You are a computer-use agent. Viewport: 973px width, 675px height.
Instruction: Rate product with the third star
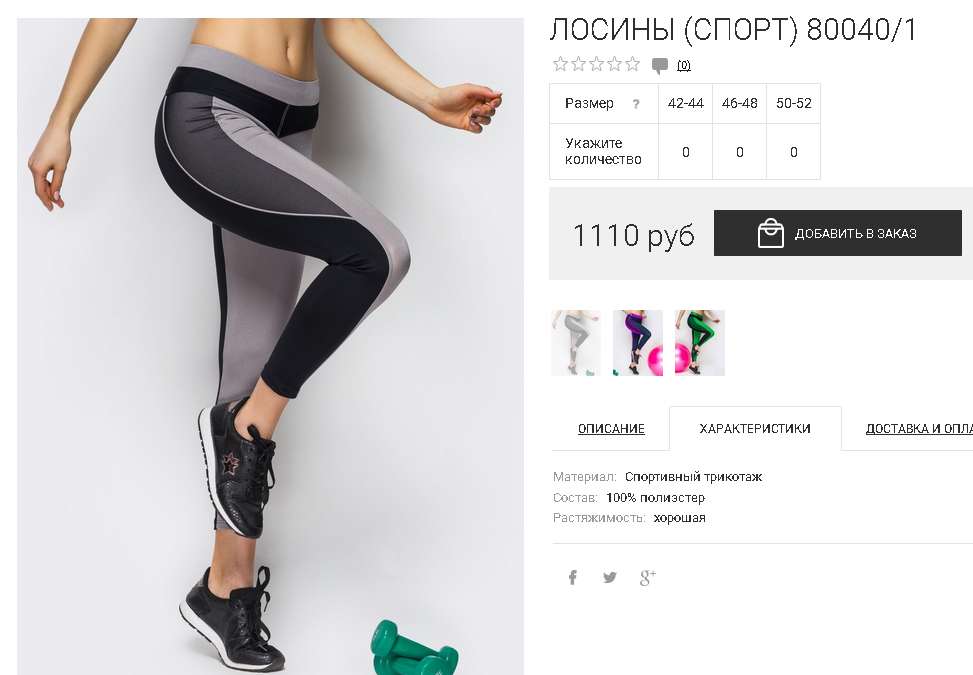coord(596,64)
